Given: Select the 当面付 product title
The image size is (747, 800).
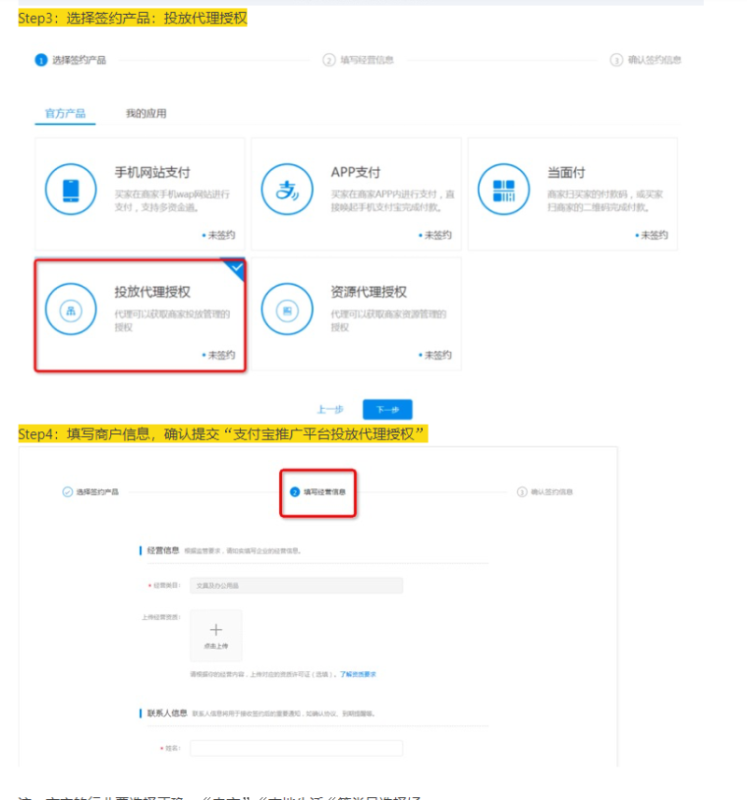Looking at the screenshot, I should coord(566,172).
